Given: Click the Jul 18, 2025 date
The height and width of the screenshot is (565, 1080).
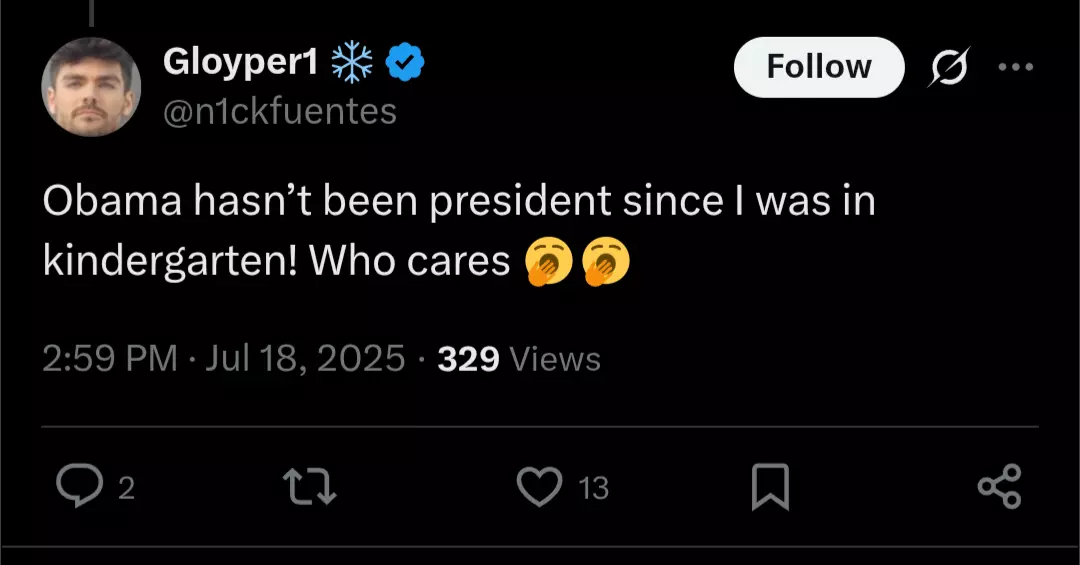Looking at the screenshot, I should pyautogui.click(x=305, y=358).
